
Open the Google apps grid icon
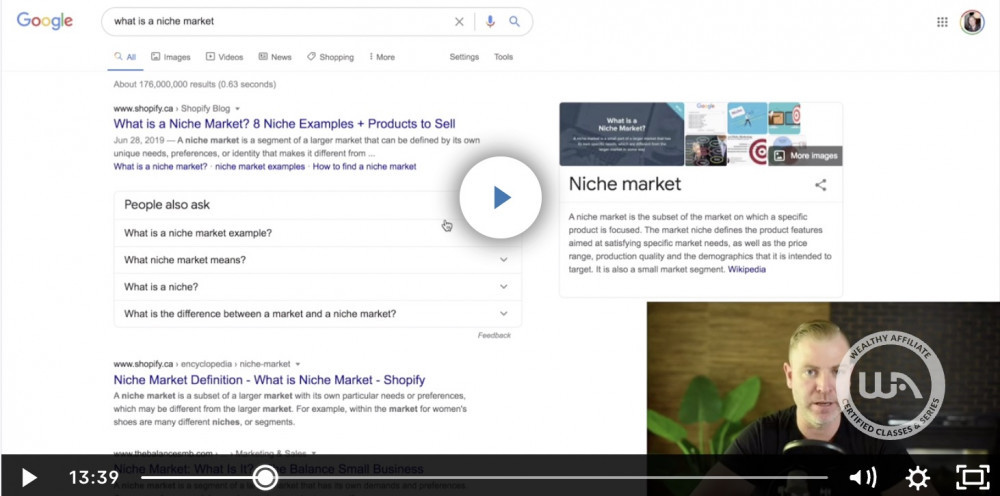tap(942, 22)
